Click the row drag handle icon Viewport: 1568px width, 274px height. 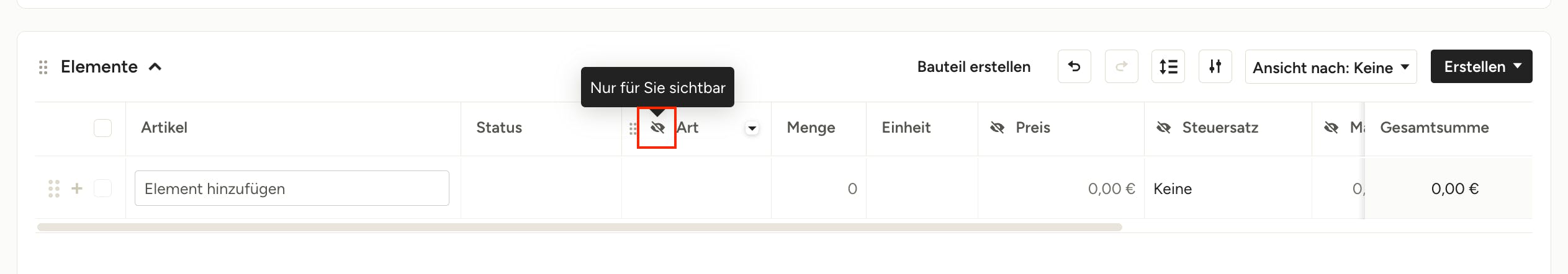(x=54, y=188)
